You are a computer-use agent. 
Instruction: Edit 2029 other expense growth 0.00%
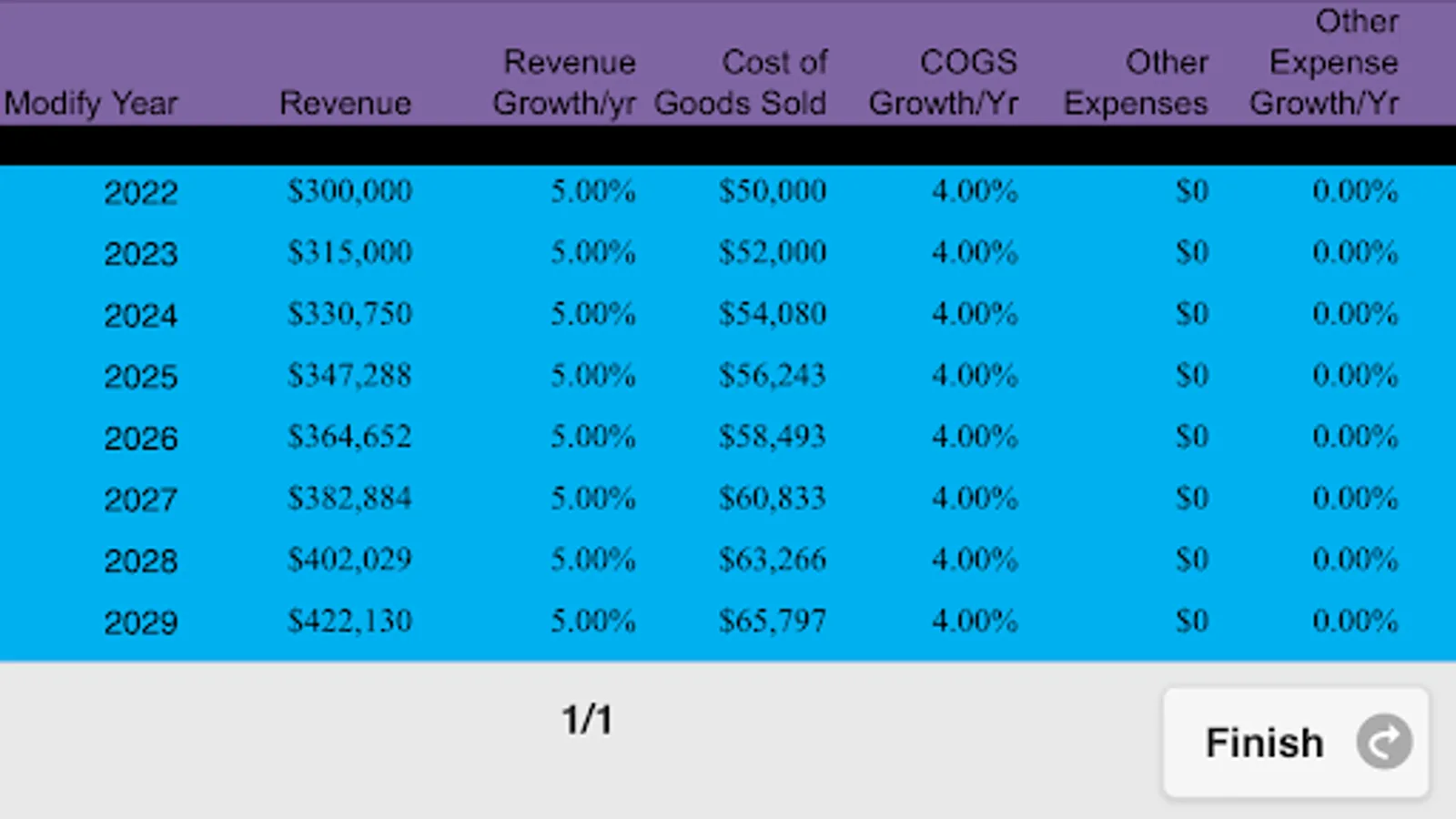[x=1355, y=621]
